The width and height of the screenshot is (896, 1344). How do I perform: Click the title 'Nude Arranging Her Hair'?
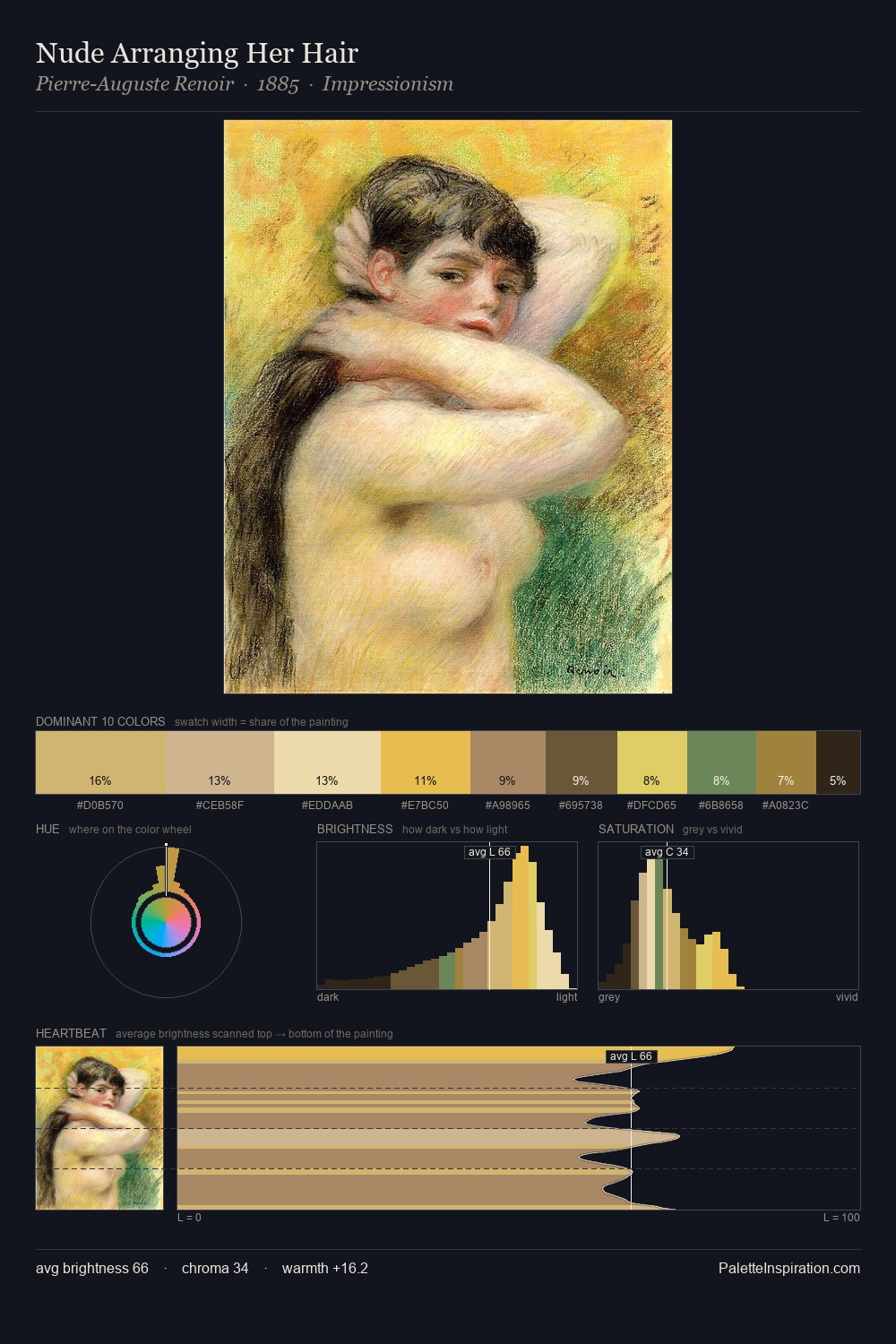click(x=197, y=54)
